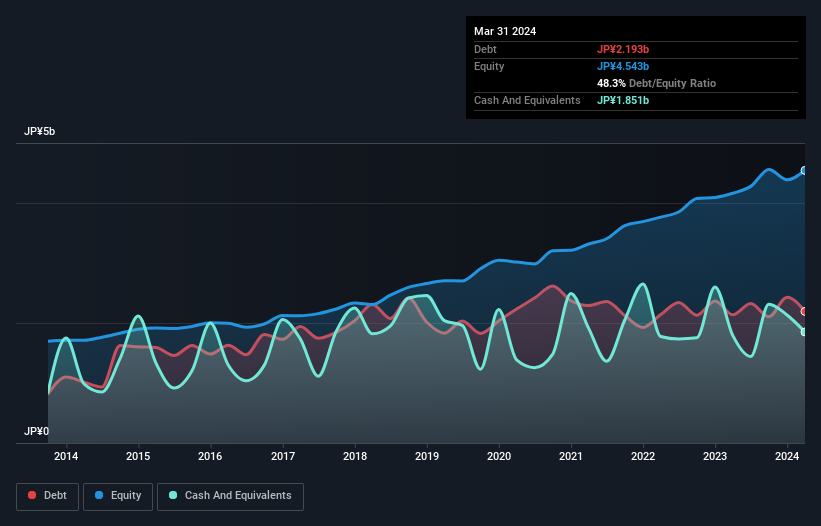The height and width of the screenshot is (526, 821).
Task: Click the Debt value JP¥2.193b
Action: click(623, 49)
